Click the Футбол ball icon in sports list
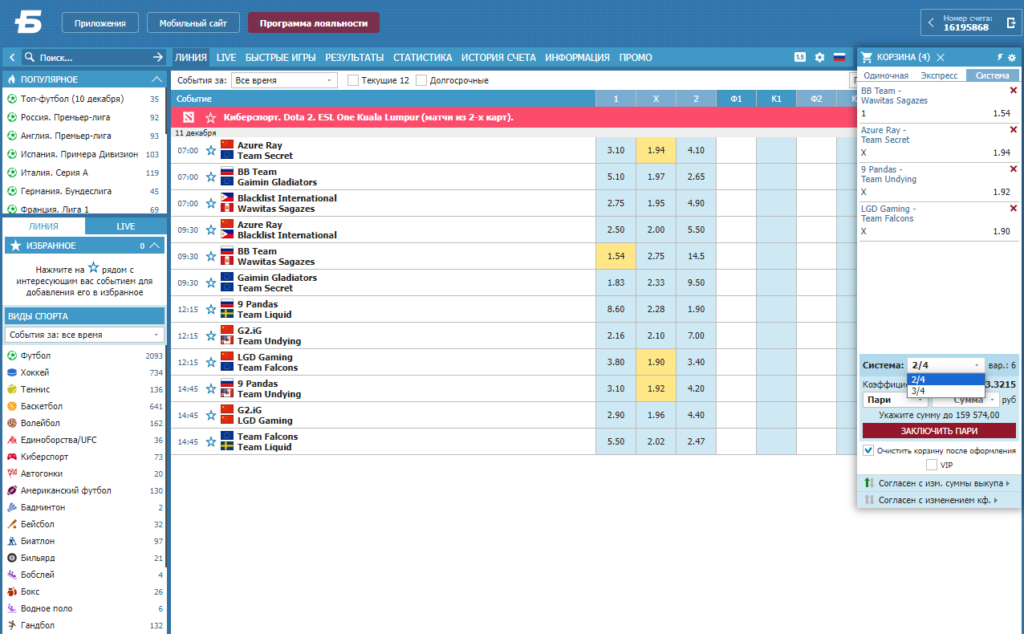This screenshot has height=634, width=1024. pyautogui.click(x=12, y=356)
